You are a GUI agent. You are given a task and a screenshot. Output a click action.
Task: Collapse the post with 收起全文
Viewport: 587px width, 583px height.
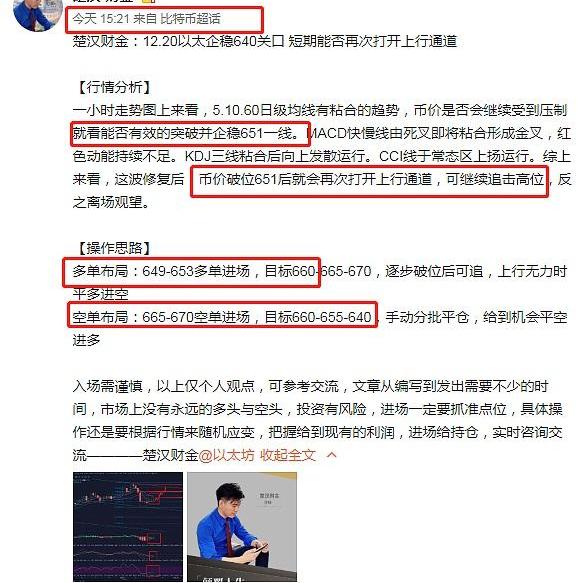tap(288, 455)
